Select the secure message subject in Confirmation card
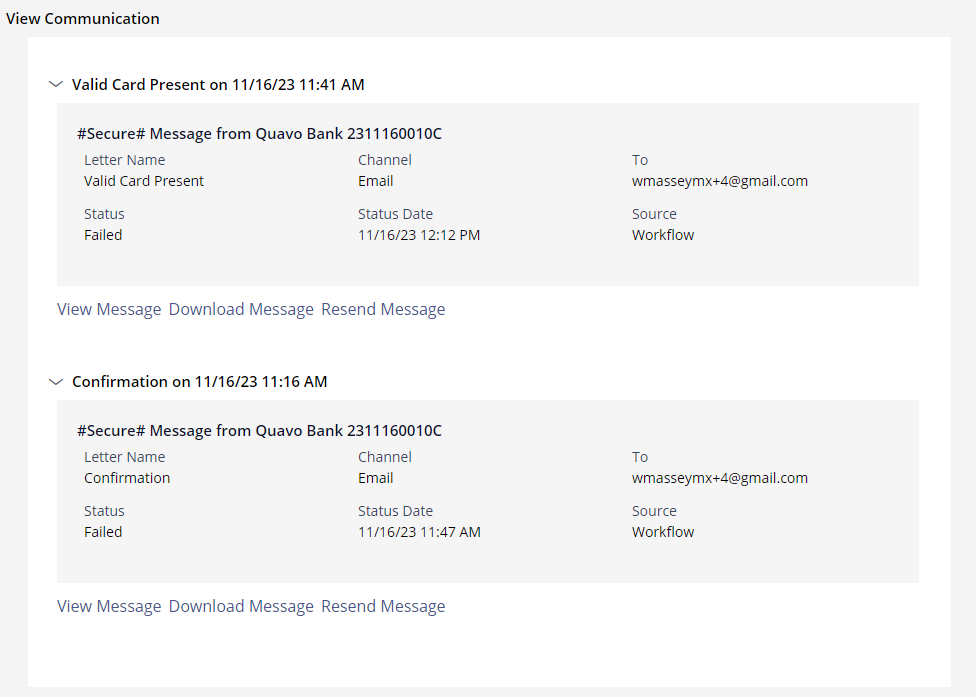Screen dimensions: 976x697 click(259, 431)
